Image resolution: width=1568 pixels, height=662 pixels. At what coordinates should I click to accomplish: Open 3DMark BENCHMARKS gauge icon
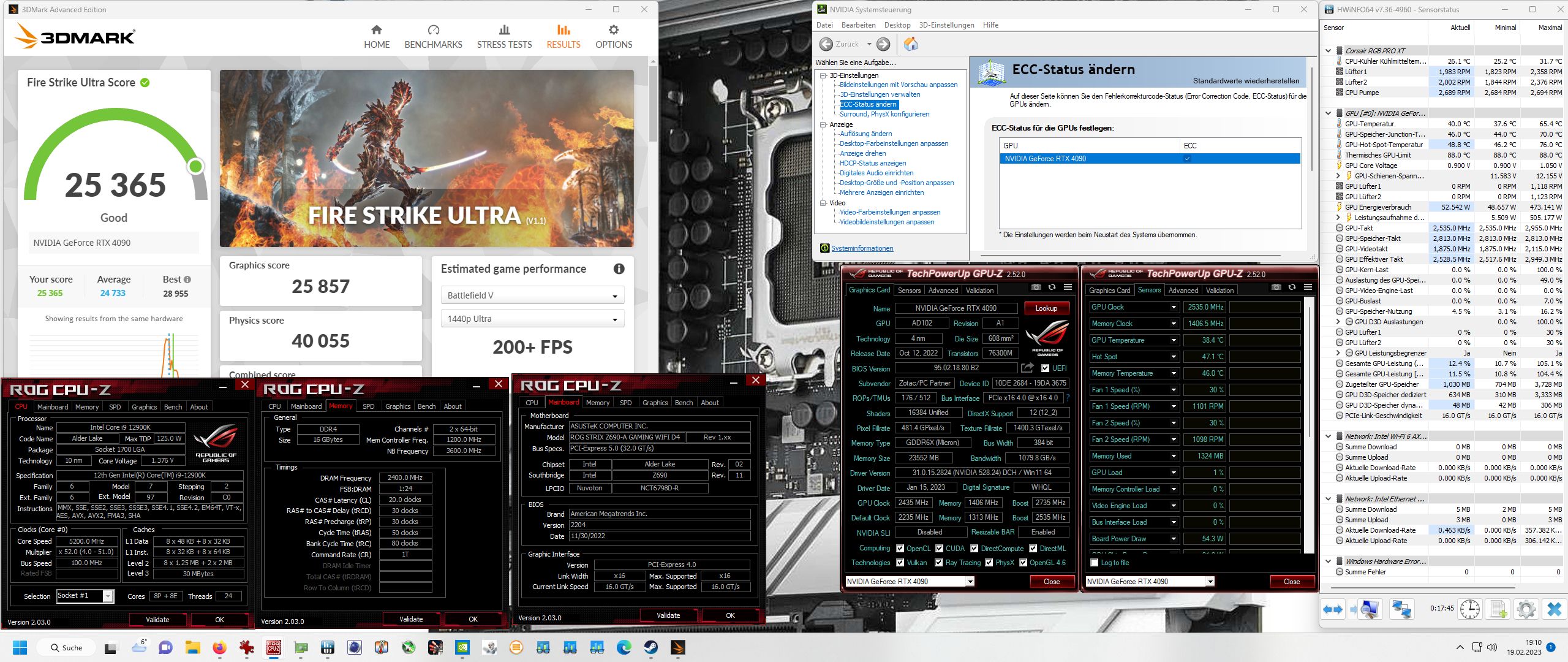433,30
